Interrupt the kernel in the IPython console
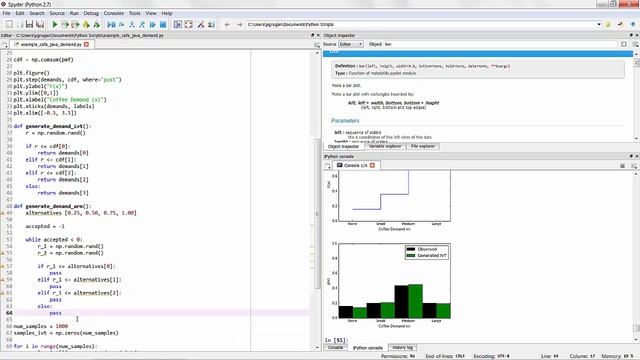This screenshot has height=360, width=640. click(x=622, y=166)
